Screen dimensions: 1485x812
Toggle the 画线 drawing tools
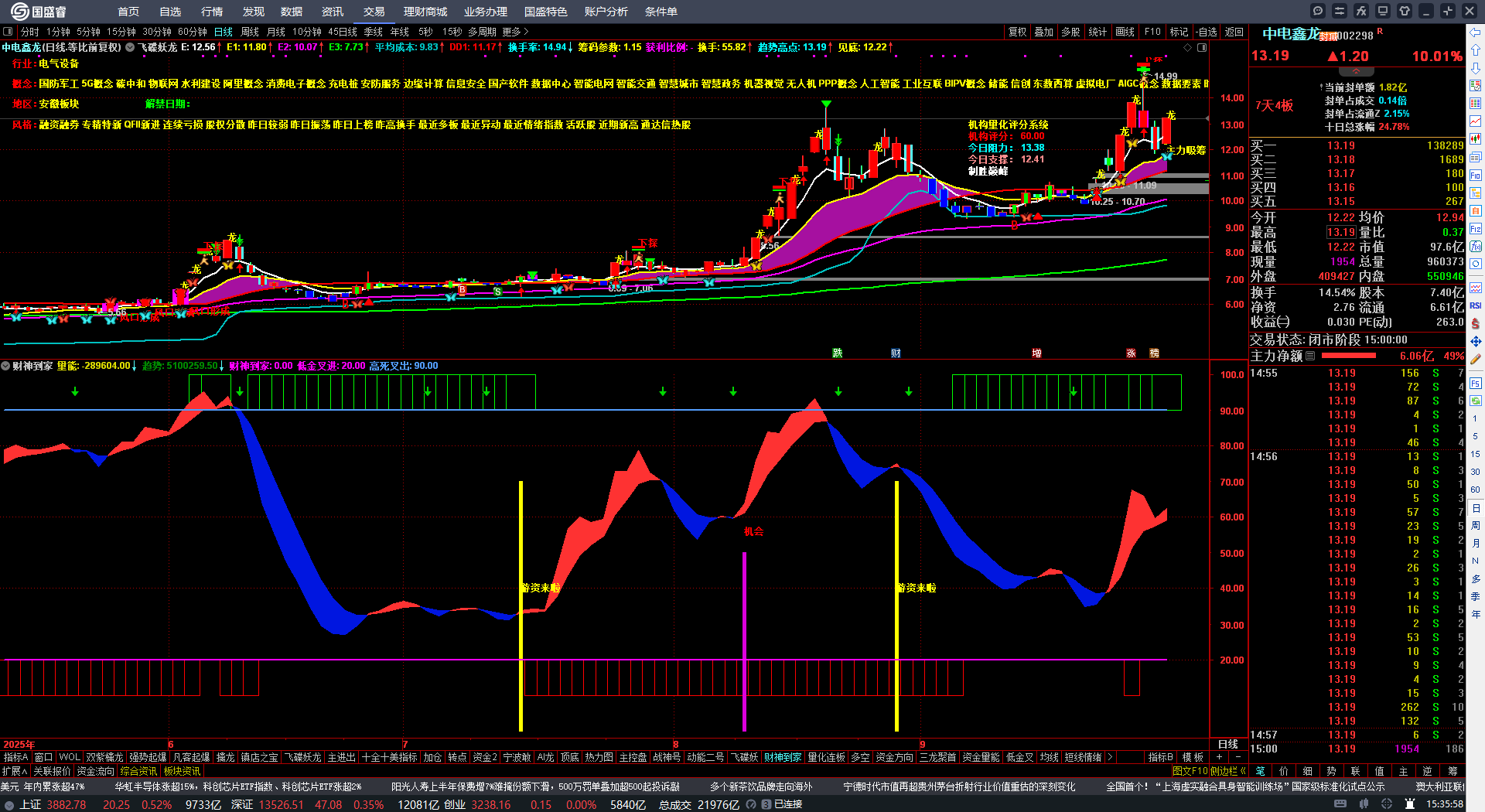click(x=1125, y=32)
